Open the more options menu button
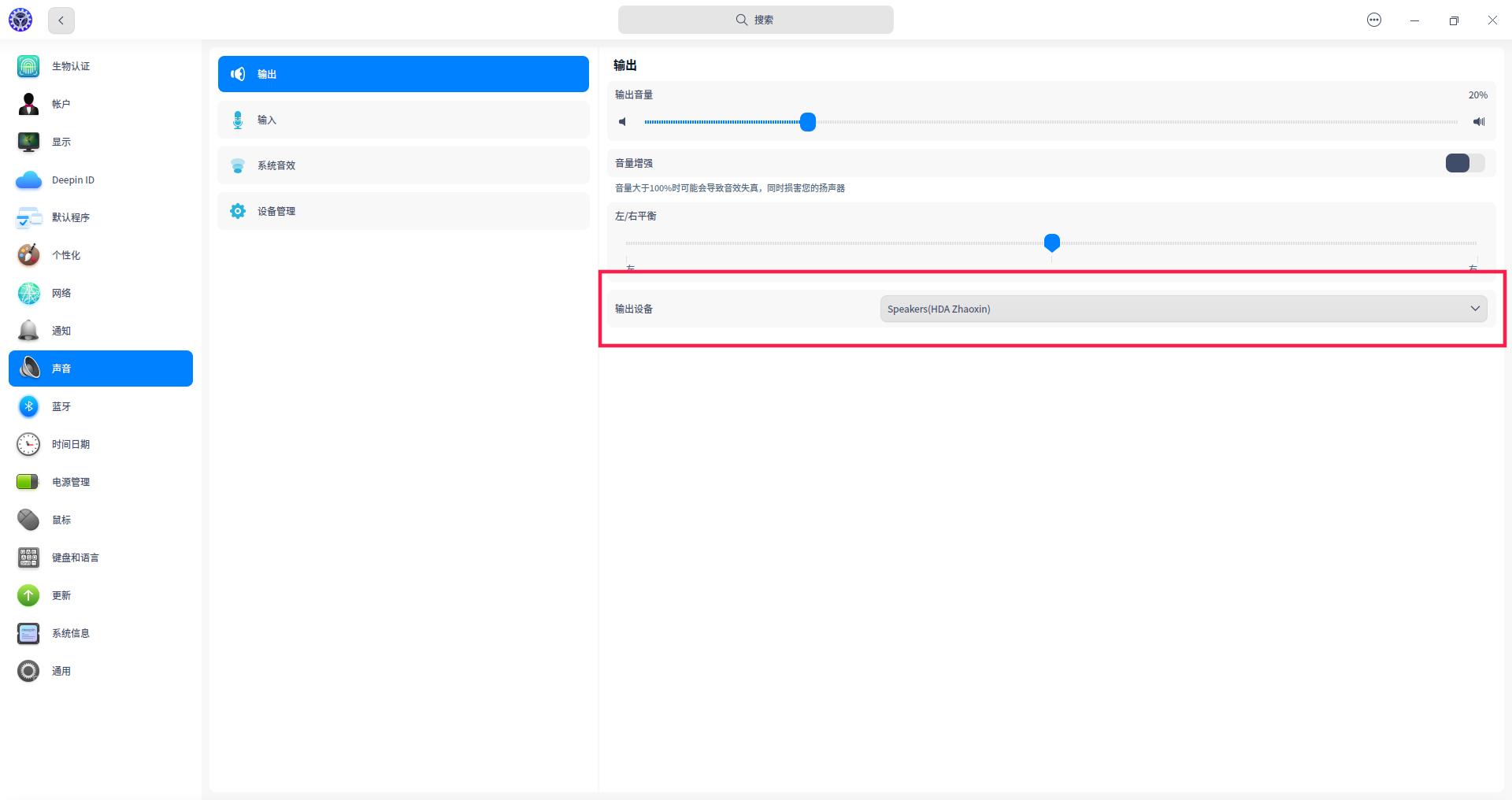This screenshot has width=1512, height=800. (1374, 20)
